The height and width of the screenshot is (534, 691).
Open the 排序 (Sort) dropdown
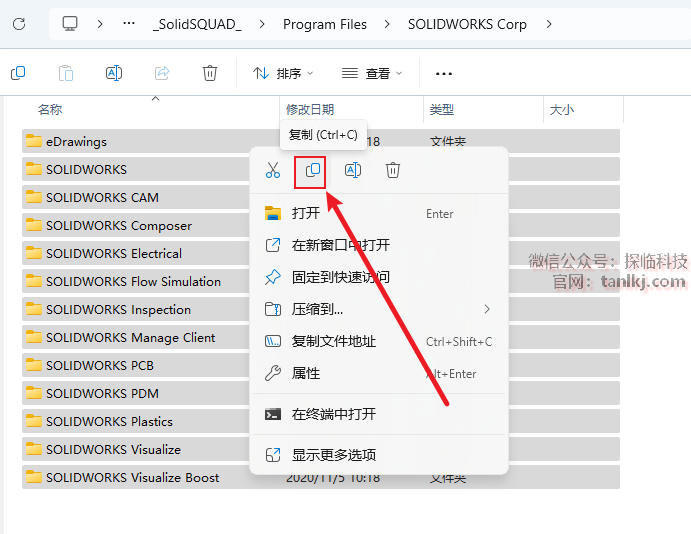pyautogui.click(x=283, y=73)
